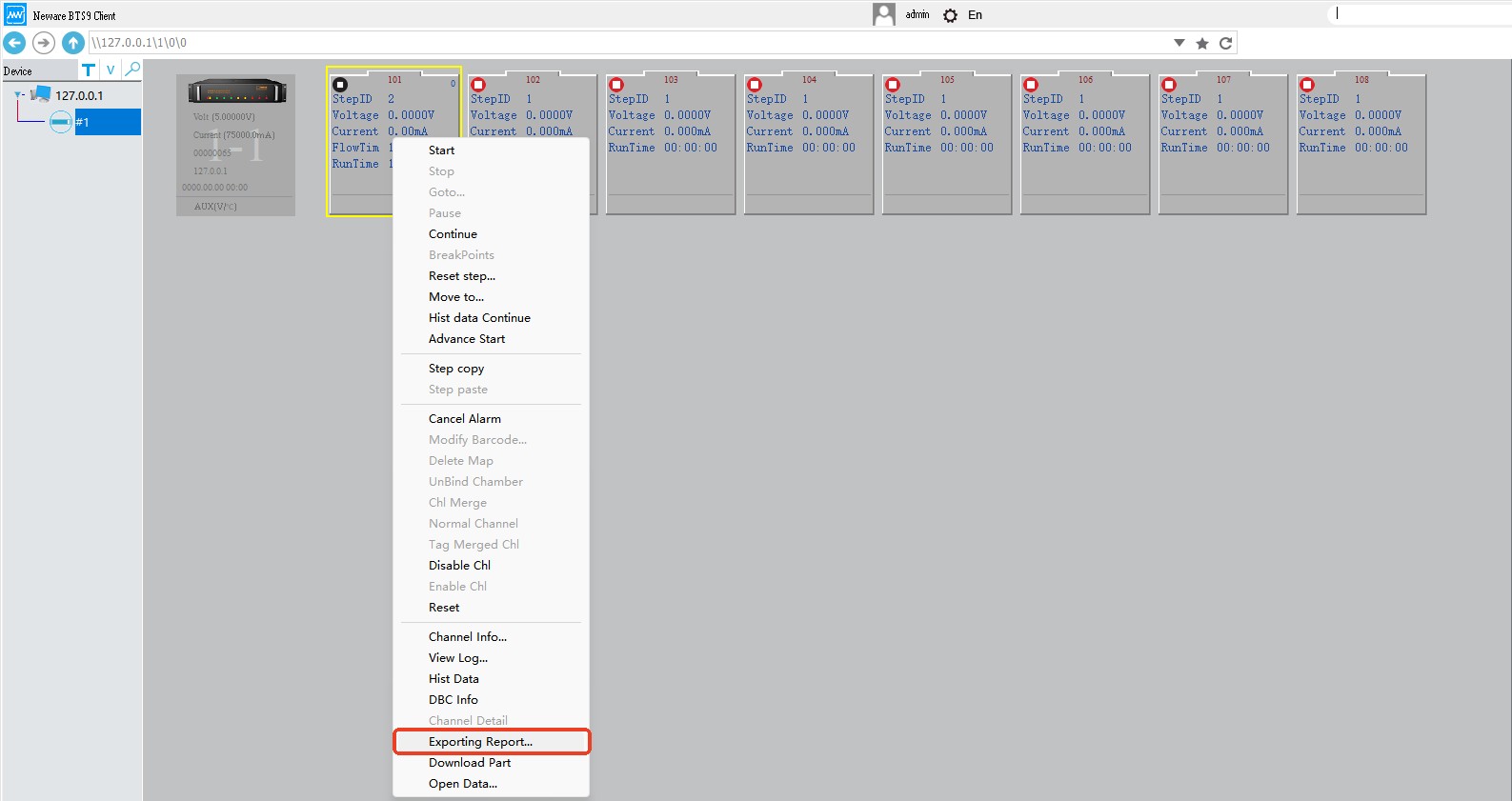Open the admin user profile icon
Viewport: 1512px width, 801px height.
884,14
